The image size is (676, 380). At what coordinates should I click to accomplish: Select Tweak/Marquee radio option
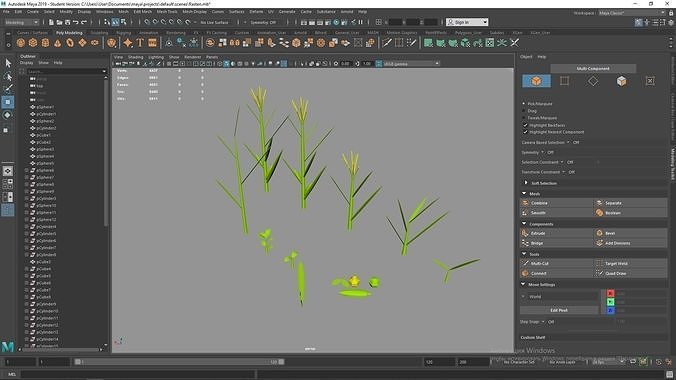524,118
